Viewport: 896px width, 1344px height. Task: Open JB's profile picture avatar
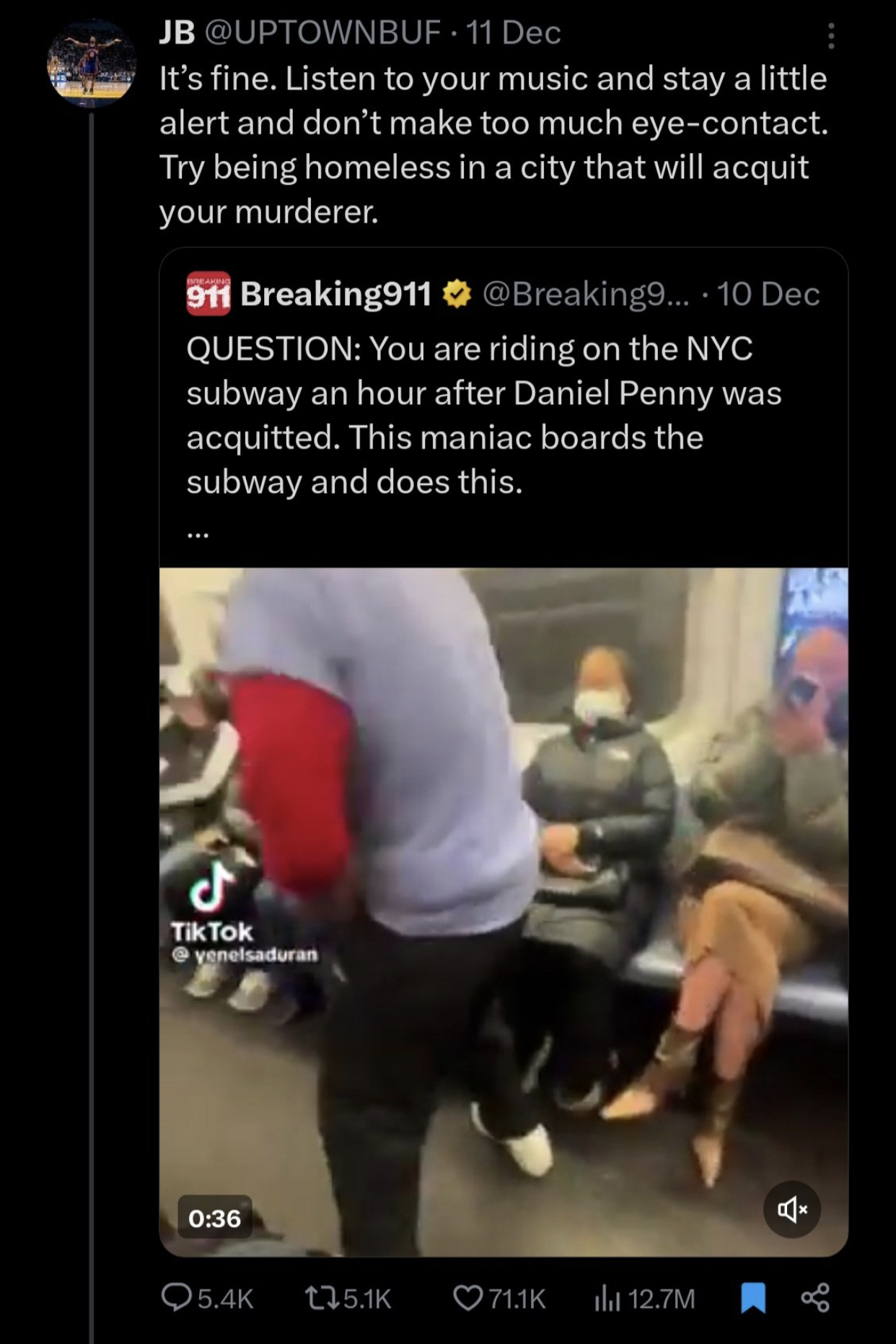92,64
